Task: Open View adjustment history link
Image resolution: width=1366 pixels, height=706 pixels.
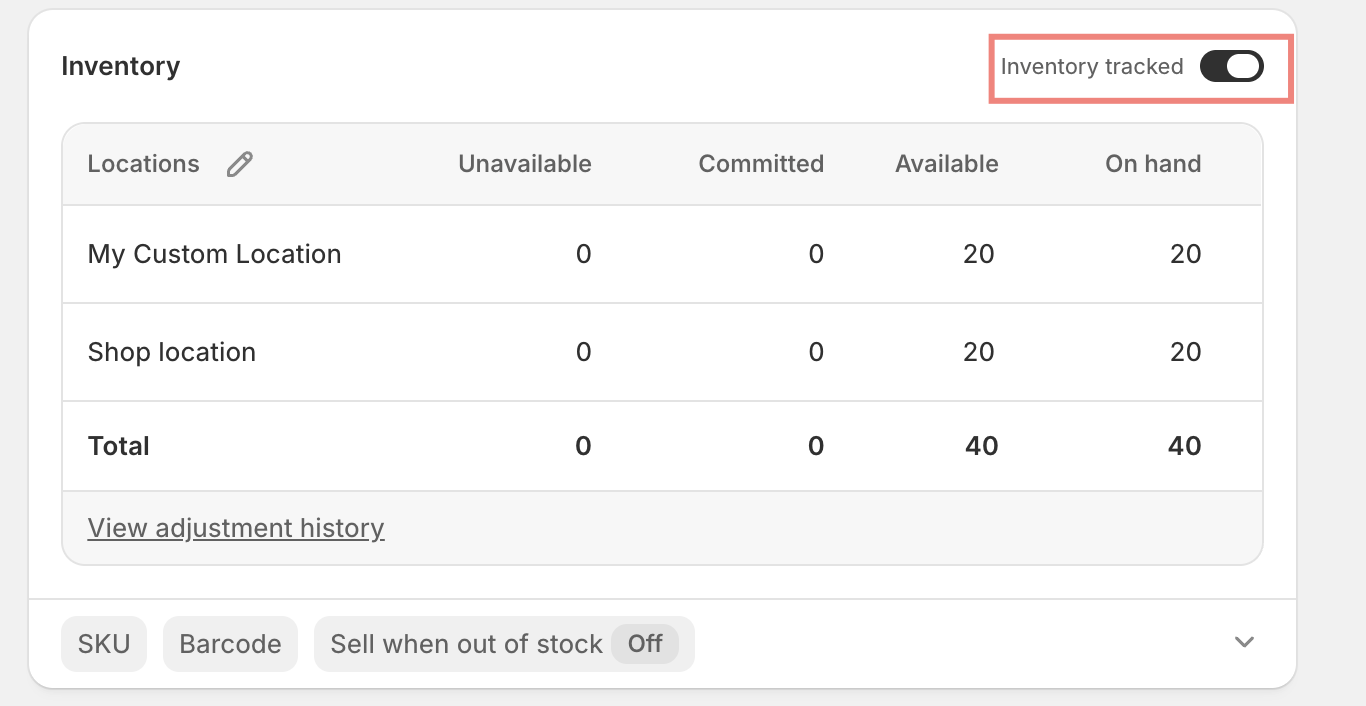Action: coord(236,528)
